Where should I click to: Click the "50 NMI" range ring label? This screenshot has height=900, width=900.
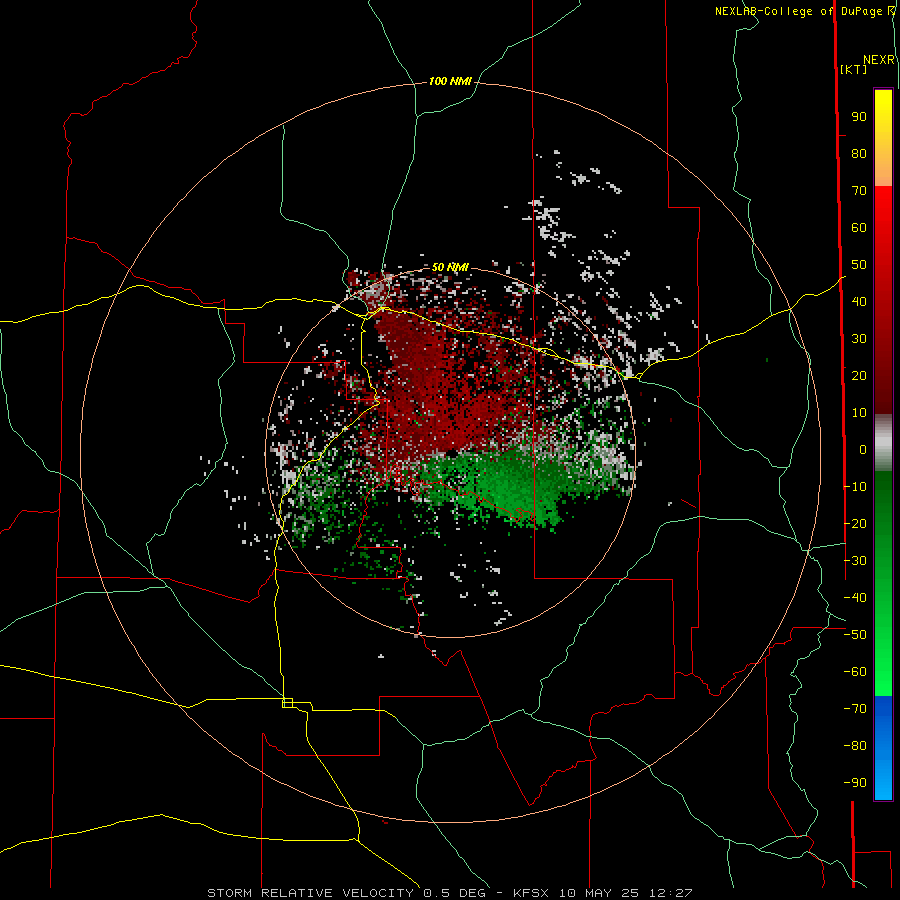[x=450, y=267]
